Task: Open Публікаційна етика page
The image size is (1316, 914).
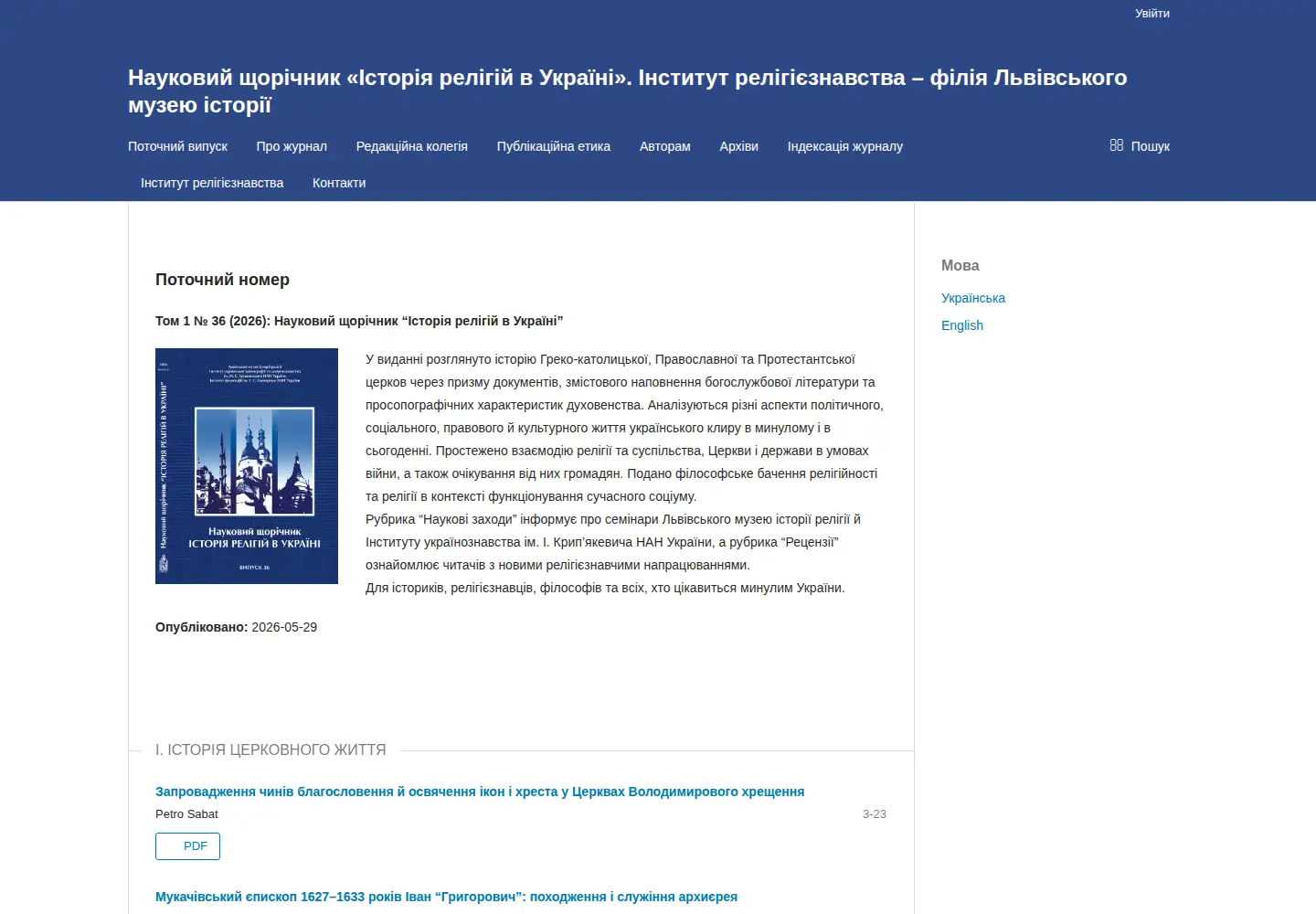Action: coord(554,146)
